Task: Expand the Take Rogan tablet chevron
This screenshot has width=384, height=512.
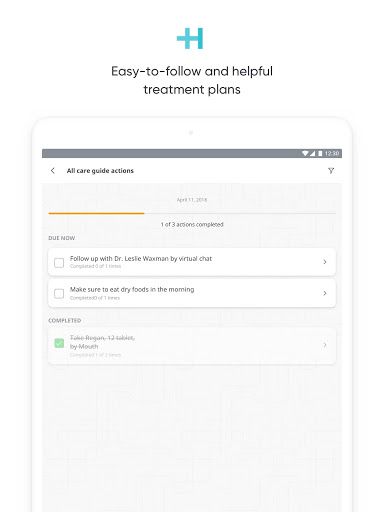Action: coord(325,345)
